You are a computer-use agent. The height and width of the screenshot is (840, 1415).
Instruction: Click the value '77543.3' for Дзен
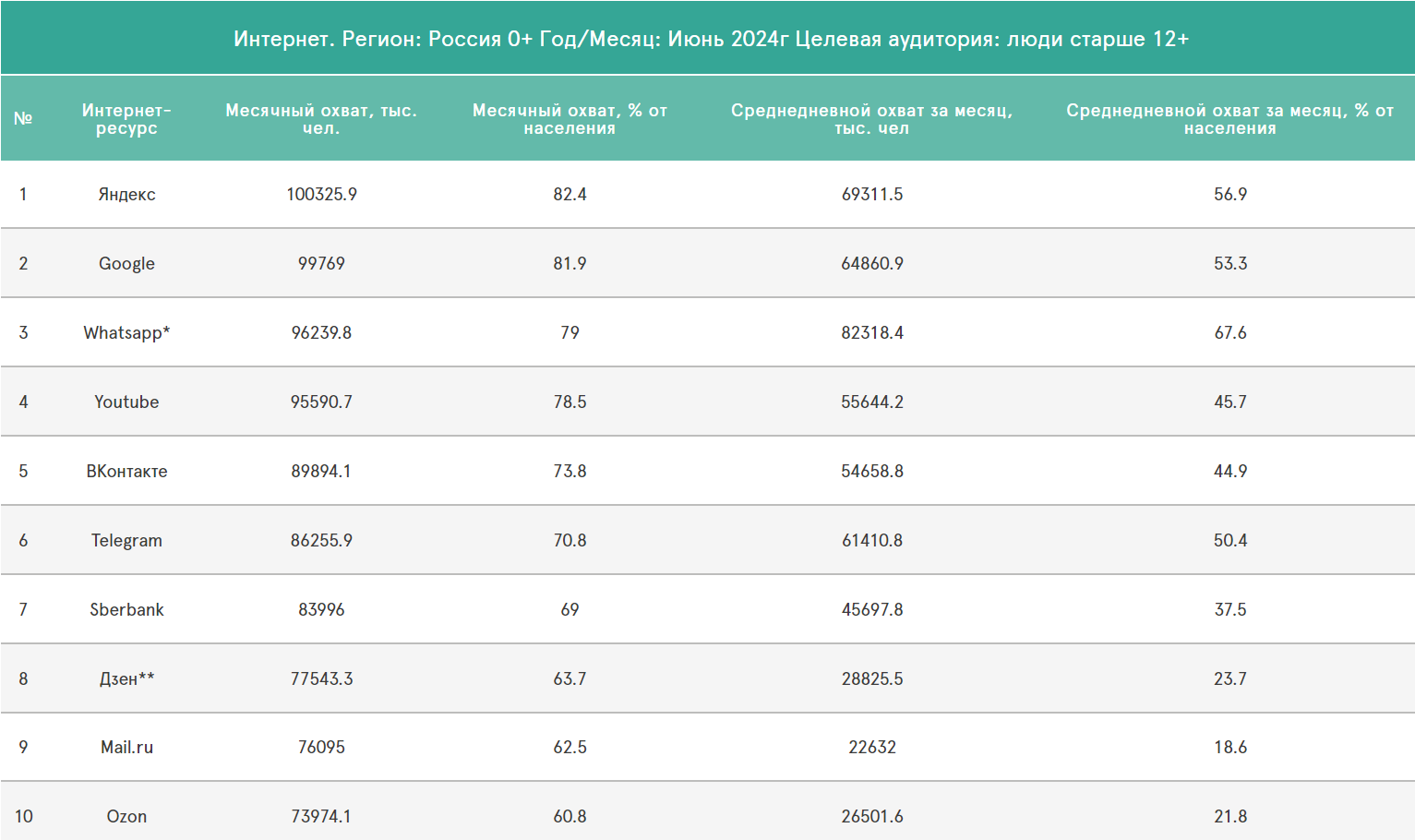pyautogui.click(x=321, y=678)
